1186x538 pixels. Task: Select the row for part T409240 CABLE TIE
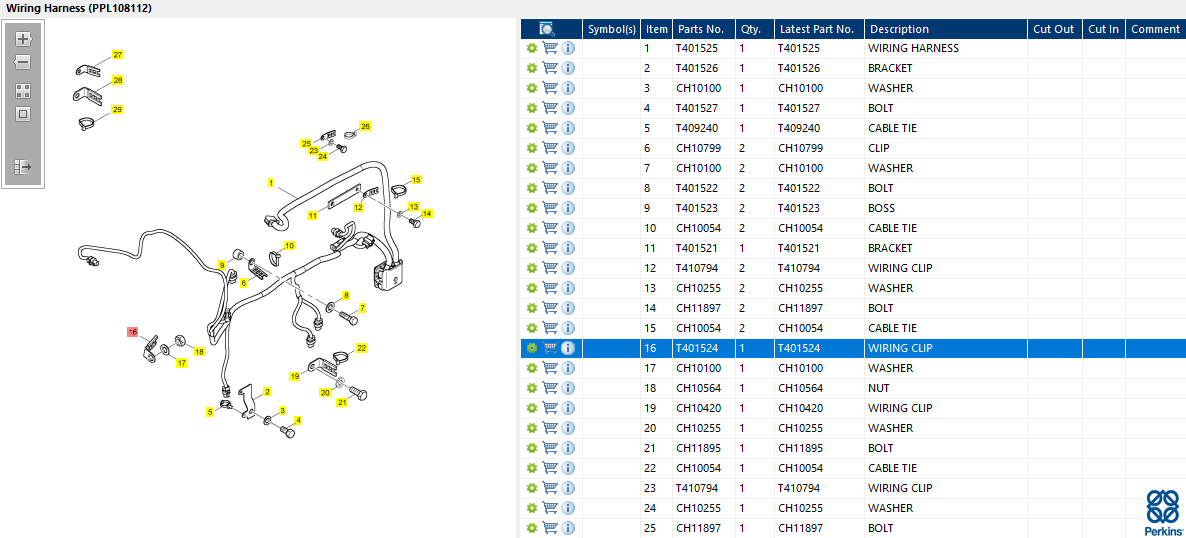coord(852,128)
